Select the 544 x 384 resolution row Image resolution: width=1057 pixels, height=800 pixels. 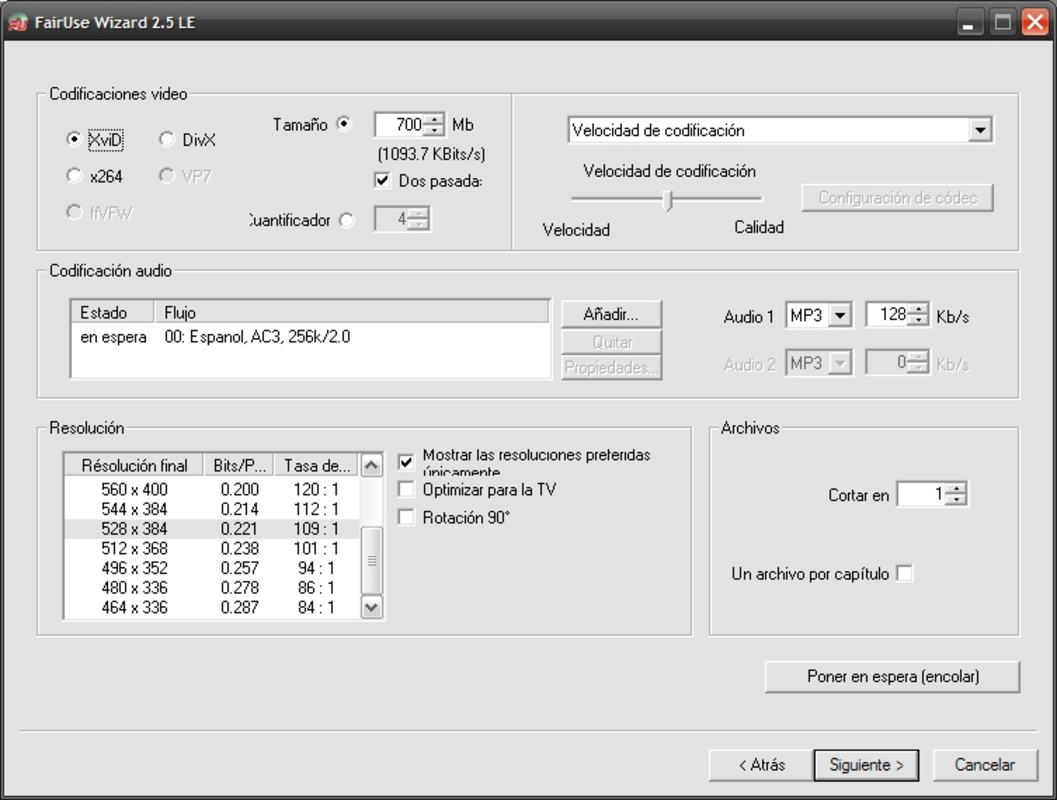[x=212, y=509]
